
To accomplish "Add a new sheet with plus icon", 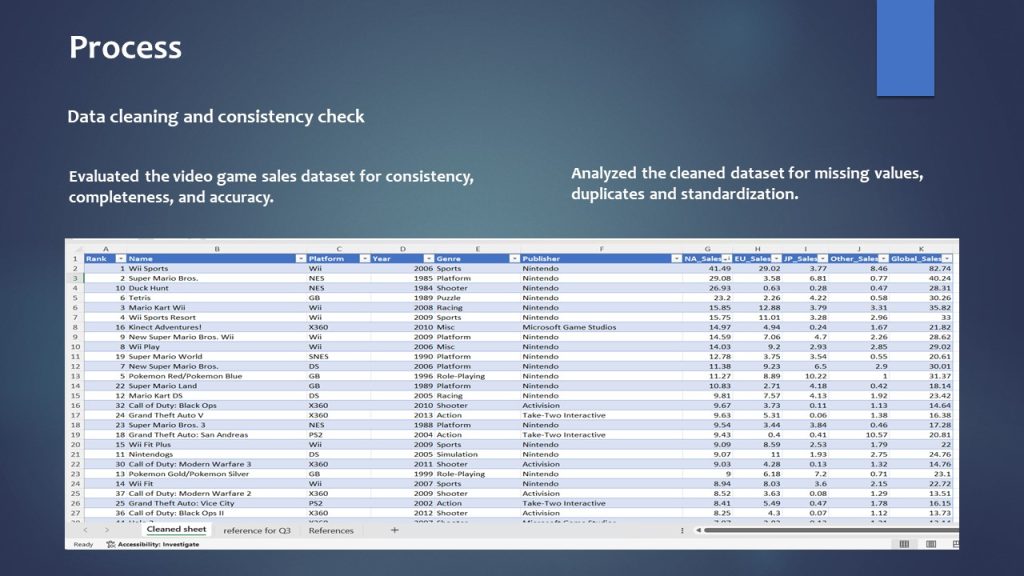I will (x=394, y=530).
